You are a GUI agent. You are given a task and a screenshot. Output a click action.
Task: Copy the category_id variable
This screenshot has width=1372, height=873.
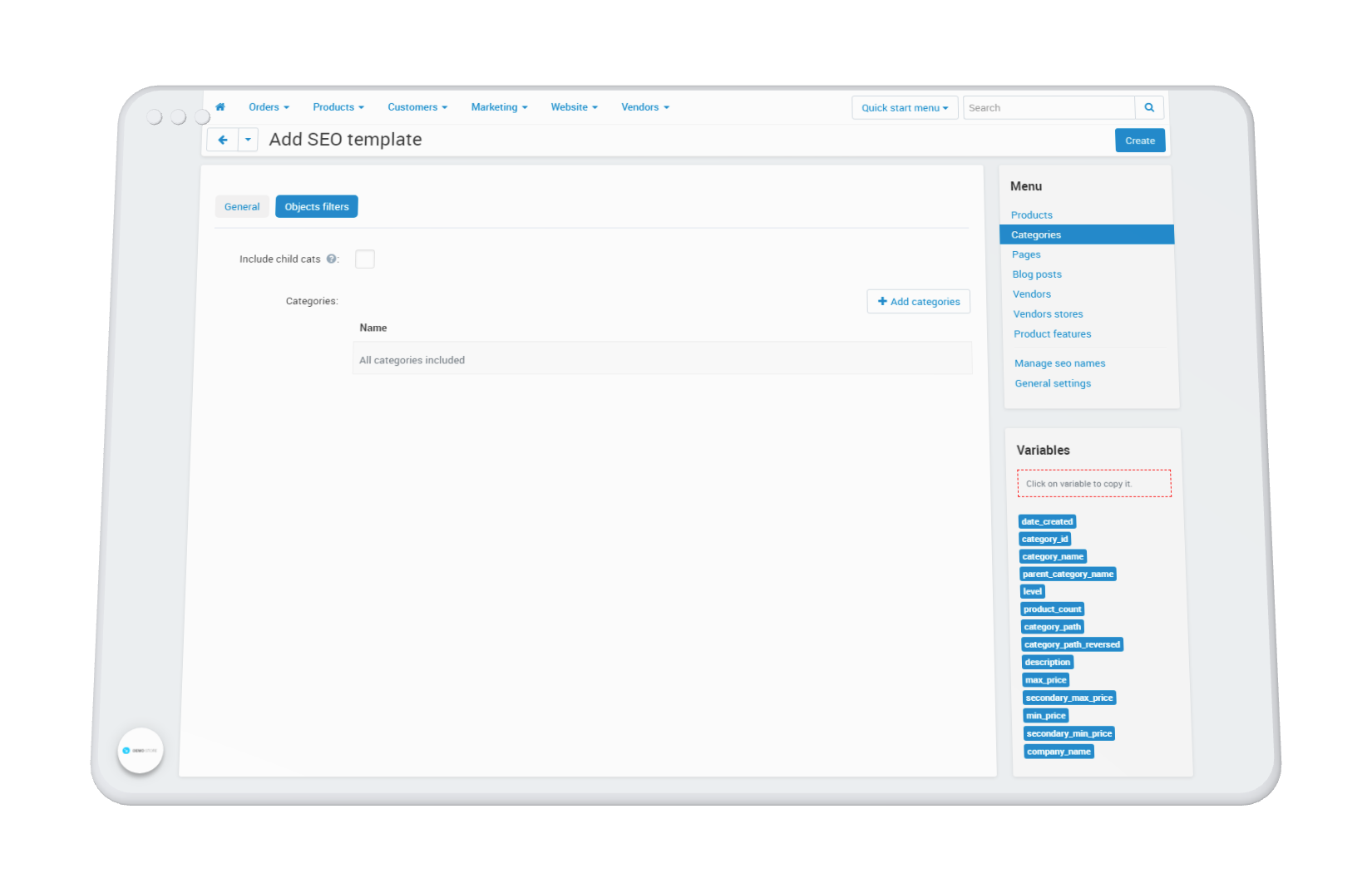tap(1045, 540)
